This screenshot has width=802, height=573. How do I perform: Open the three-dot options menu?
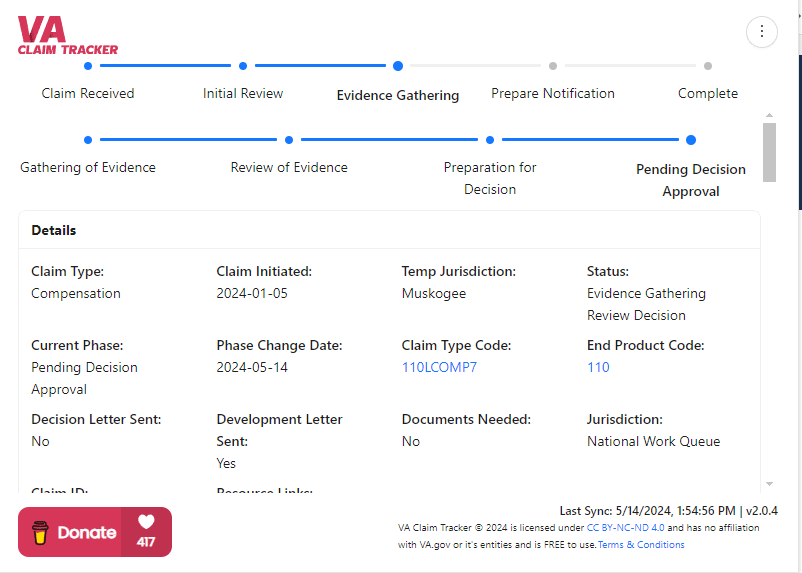pos(762,32)
